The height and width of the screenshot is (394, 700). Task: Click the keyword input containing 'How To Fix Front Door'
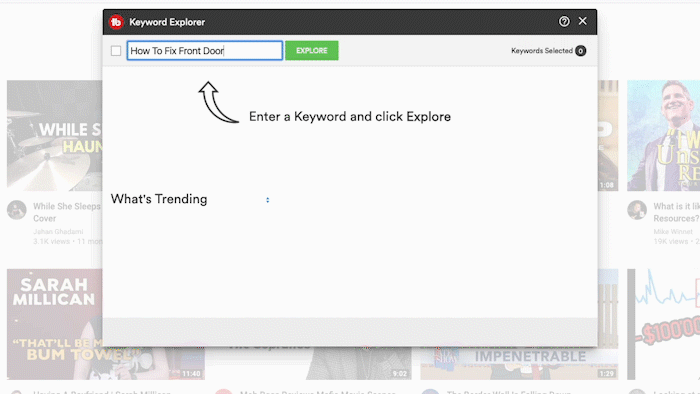pos(205,50)
